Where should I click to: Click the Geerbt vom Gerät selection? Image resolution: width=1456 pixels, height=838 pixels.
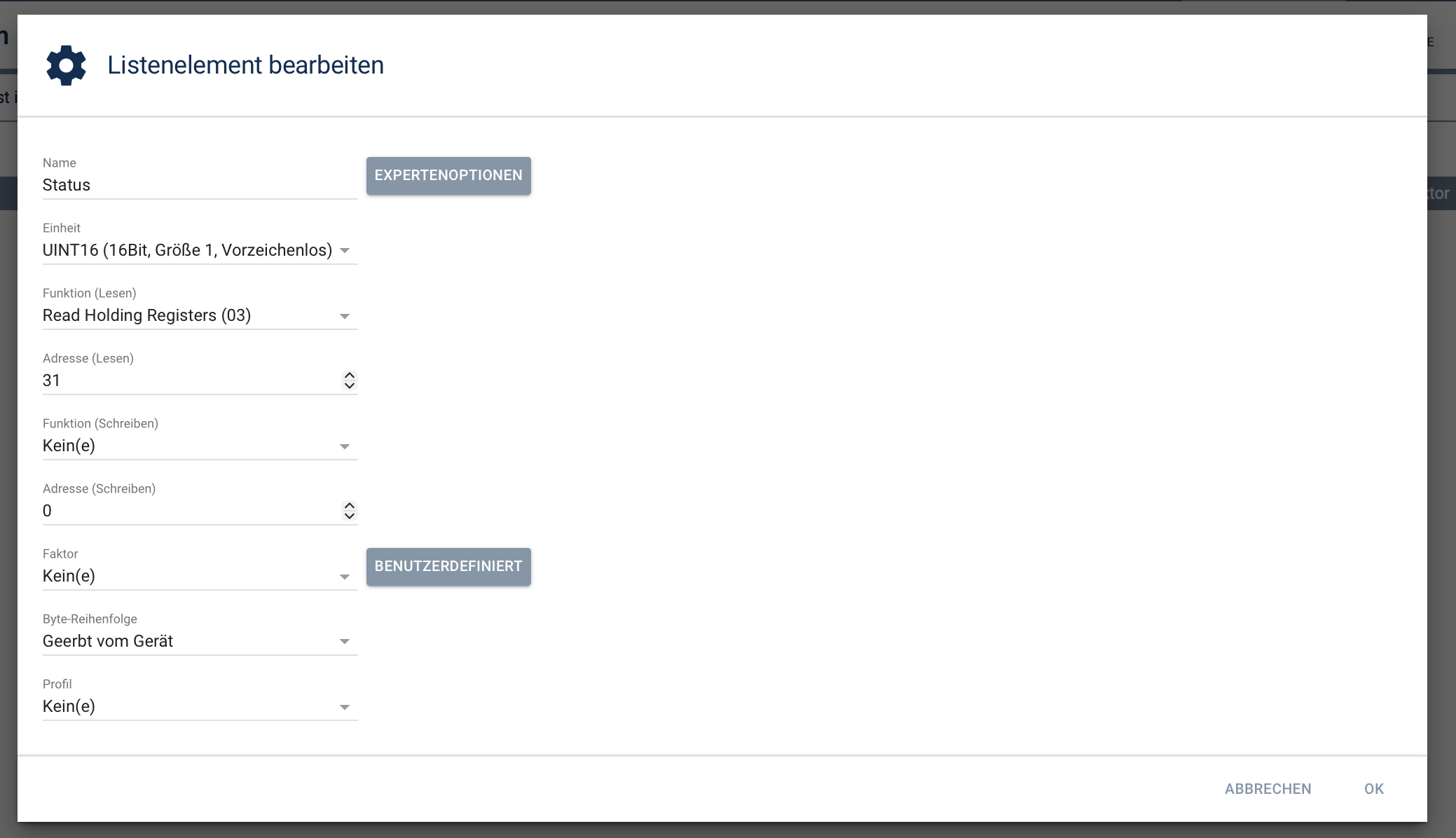108,641
